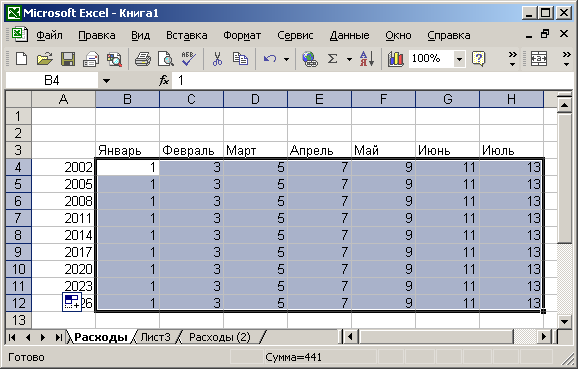Save the workbook with the floppy disk icon

[x=68, y=59]
